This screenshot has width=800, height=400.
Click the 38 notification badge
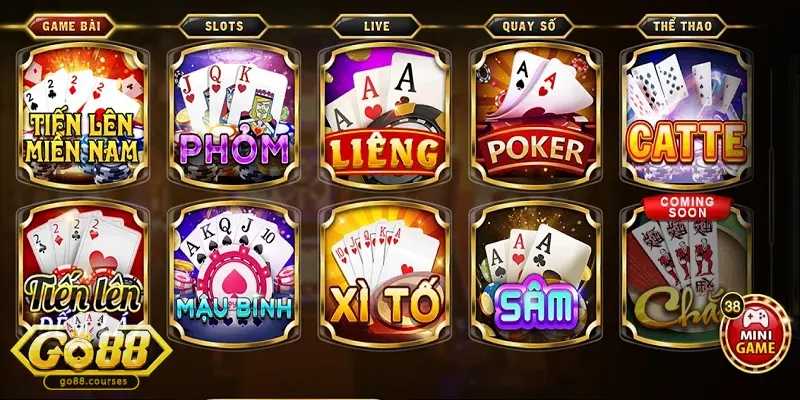pyautogui.click(x=732, y=306)
